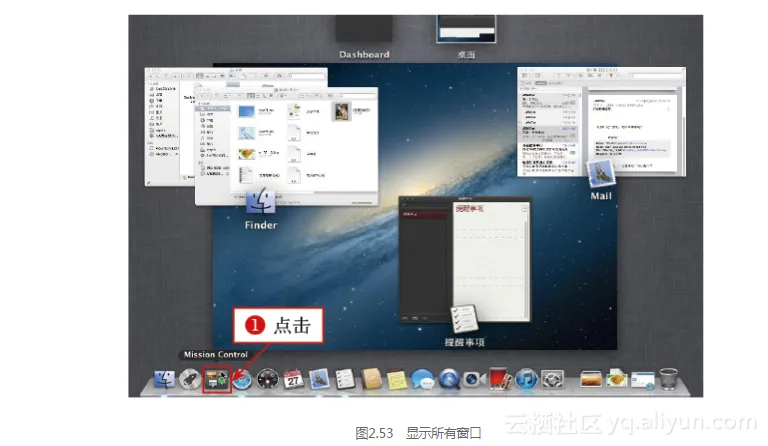Open iTunes music note icon in Dock

pyautogui.click(x=527, y=379)
